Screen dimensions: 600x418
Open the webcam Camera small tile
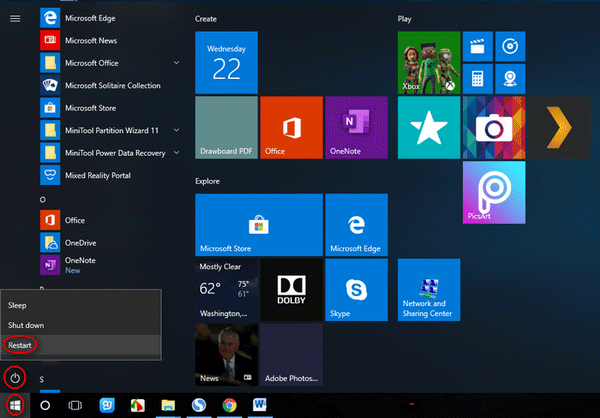click(x=510, y=79)
